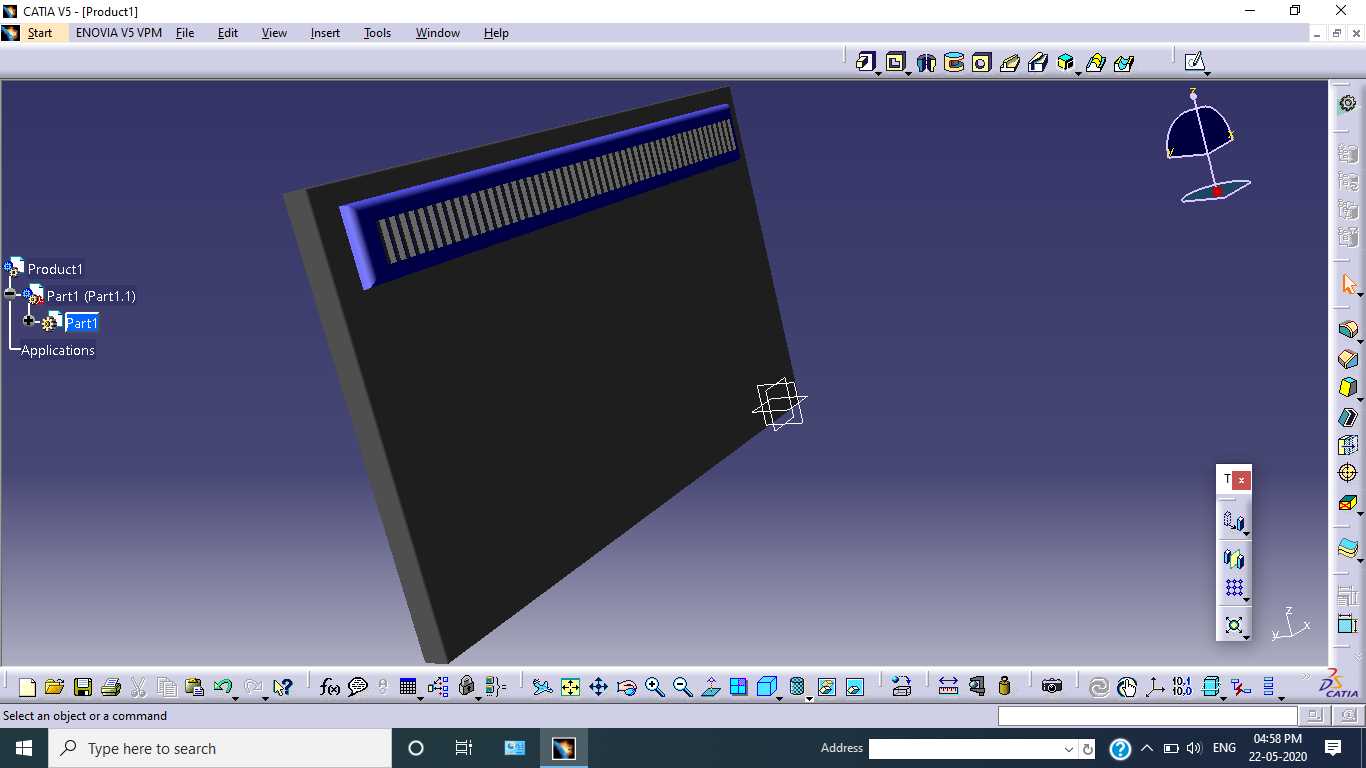Select the Removed Multi-sections Solid icon
This screenshot has width=1366, height=768.
click(x=1123, y=62)
